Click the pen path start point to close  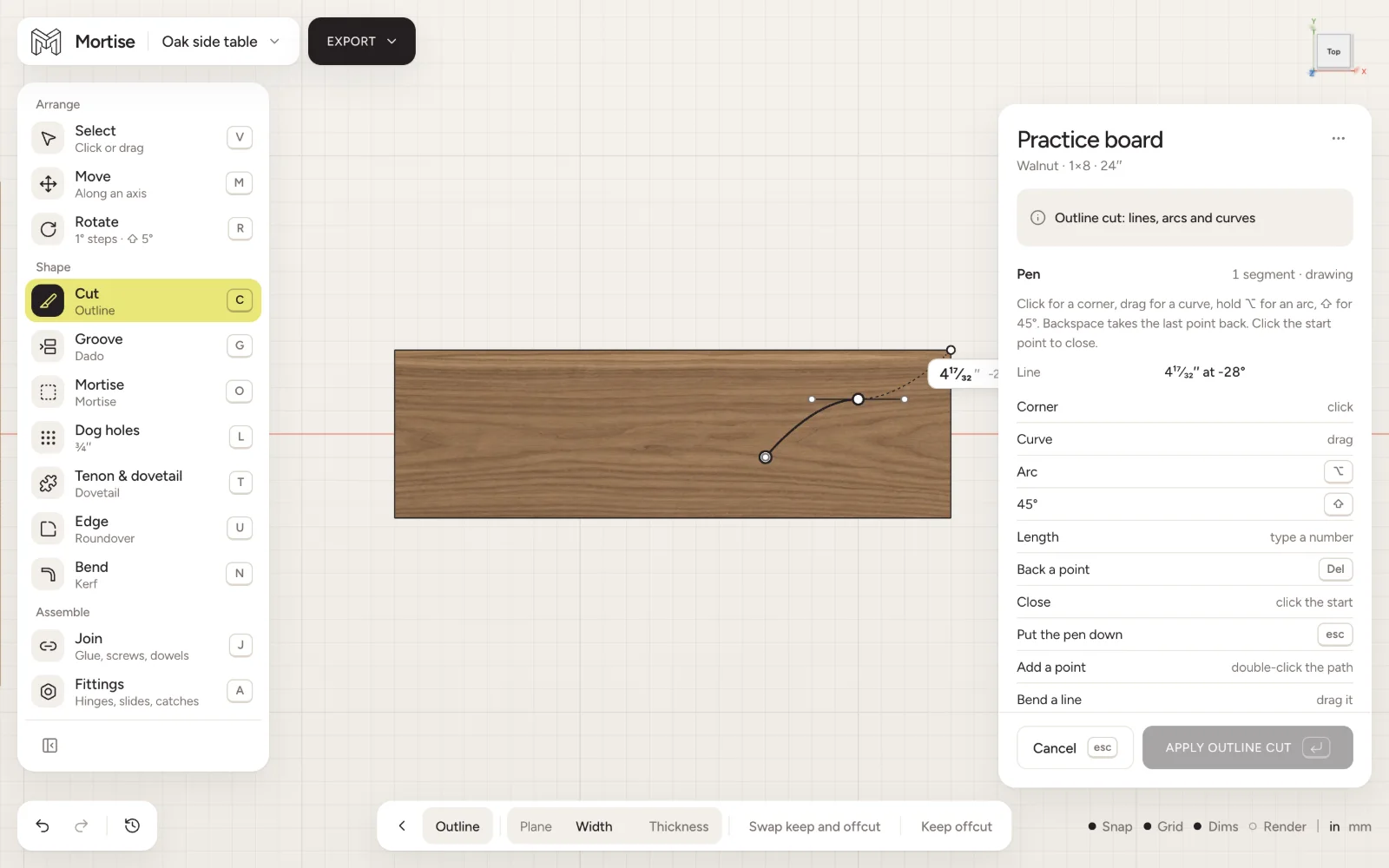pos(765,457)
